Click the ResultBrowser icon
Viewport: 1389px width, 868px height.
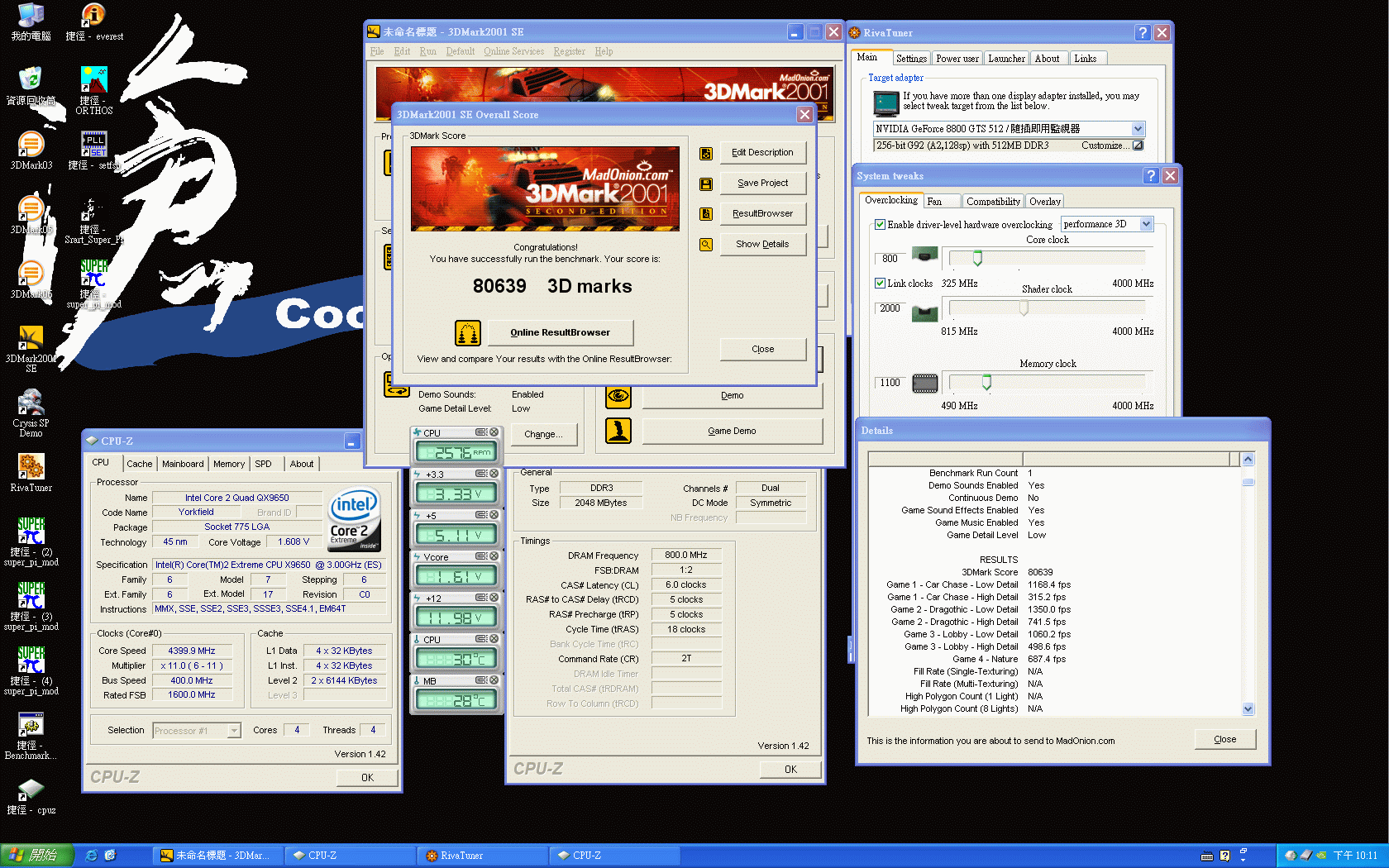[x=706, y=214]
